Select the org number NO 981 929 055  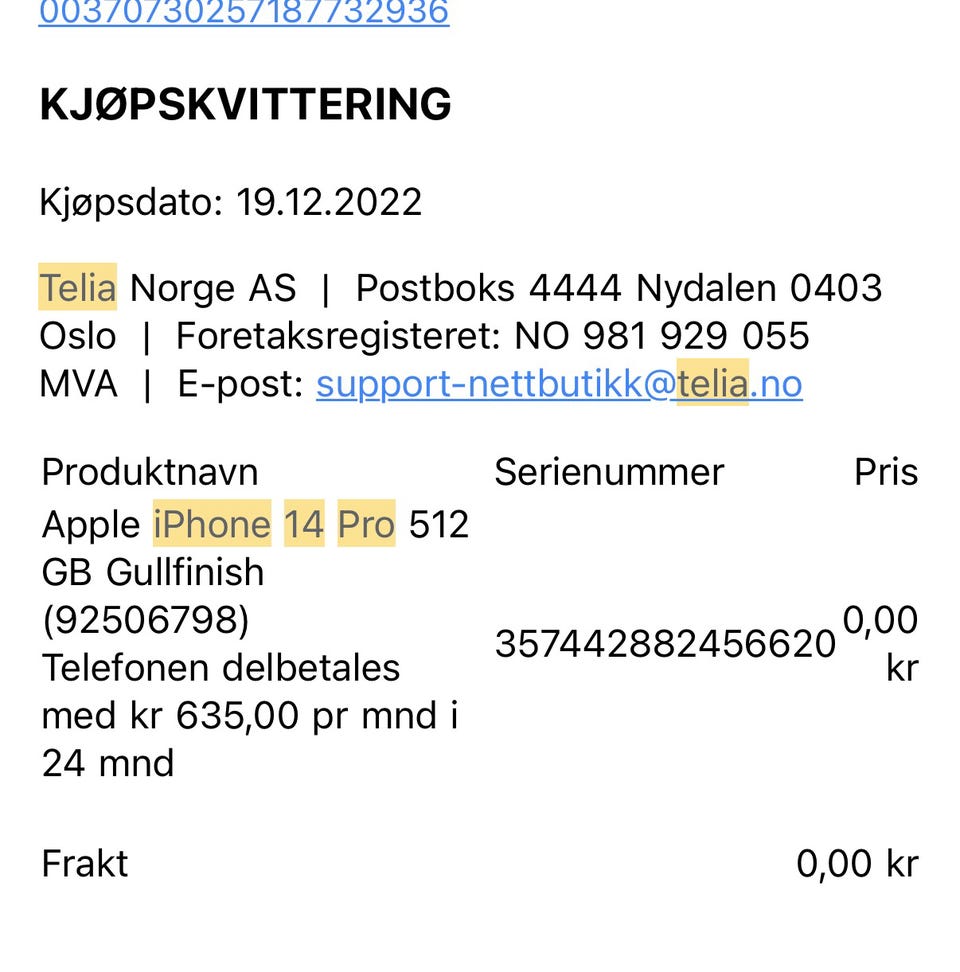[661, 335]
